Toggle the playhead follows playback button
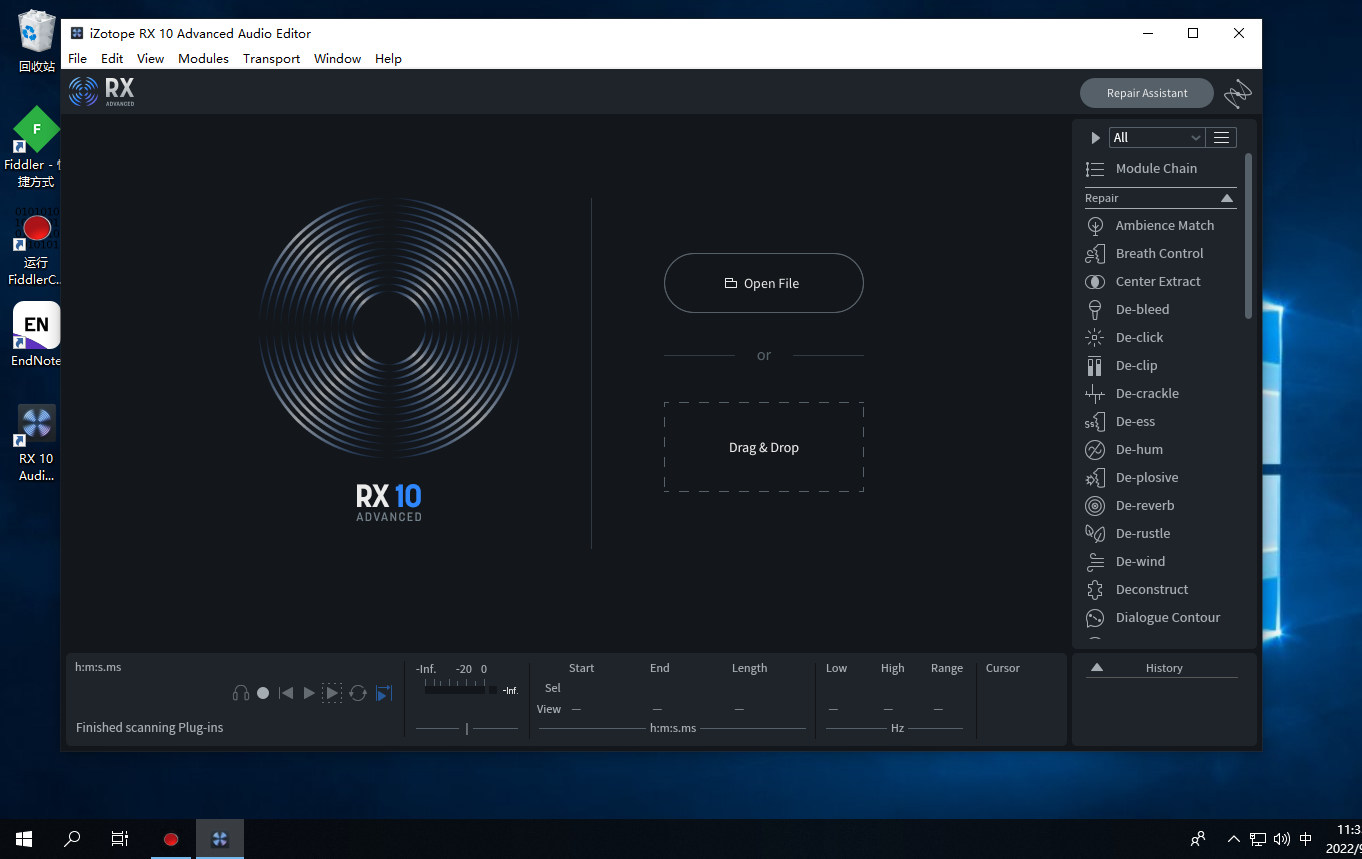 pos(384,693)
